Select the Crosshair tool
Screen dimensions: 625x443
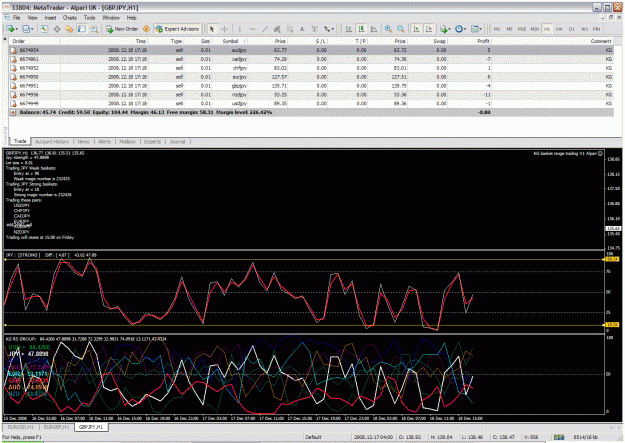[225, 29]
